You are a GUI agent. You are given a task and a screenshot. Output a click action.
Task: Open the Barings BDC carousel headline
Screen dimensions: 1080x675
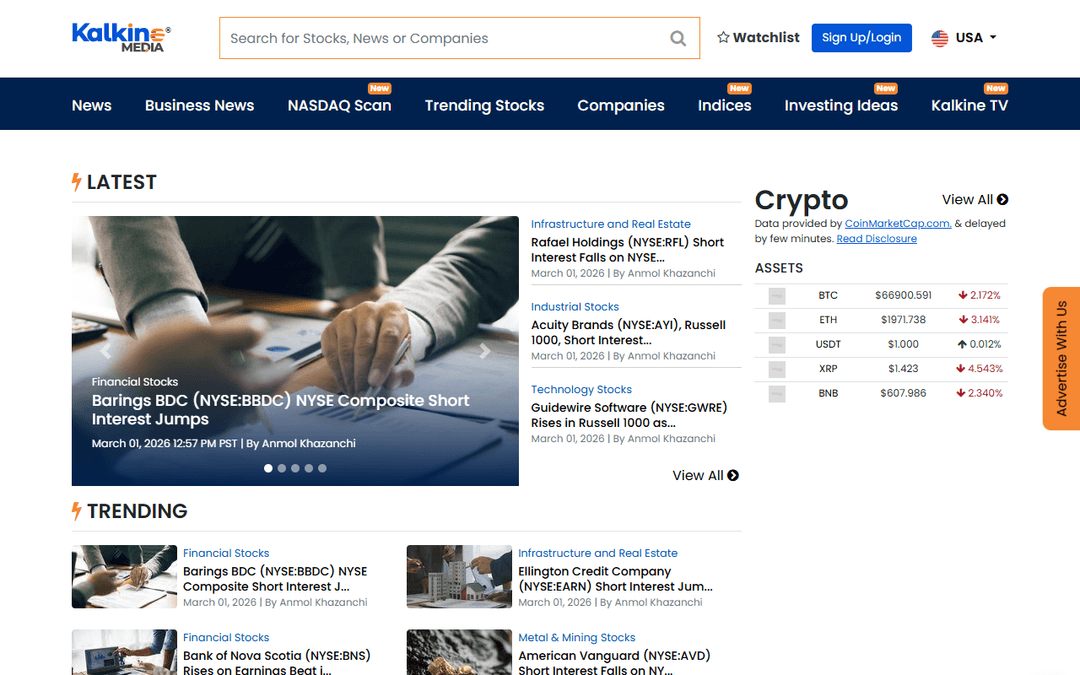[280, 409]
